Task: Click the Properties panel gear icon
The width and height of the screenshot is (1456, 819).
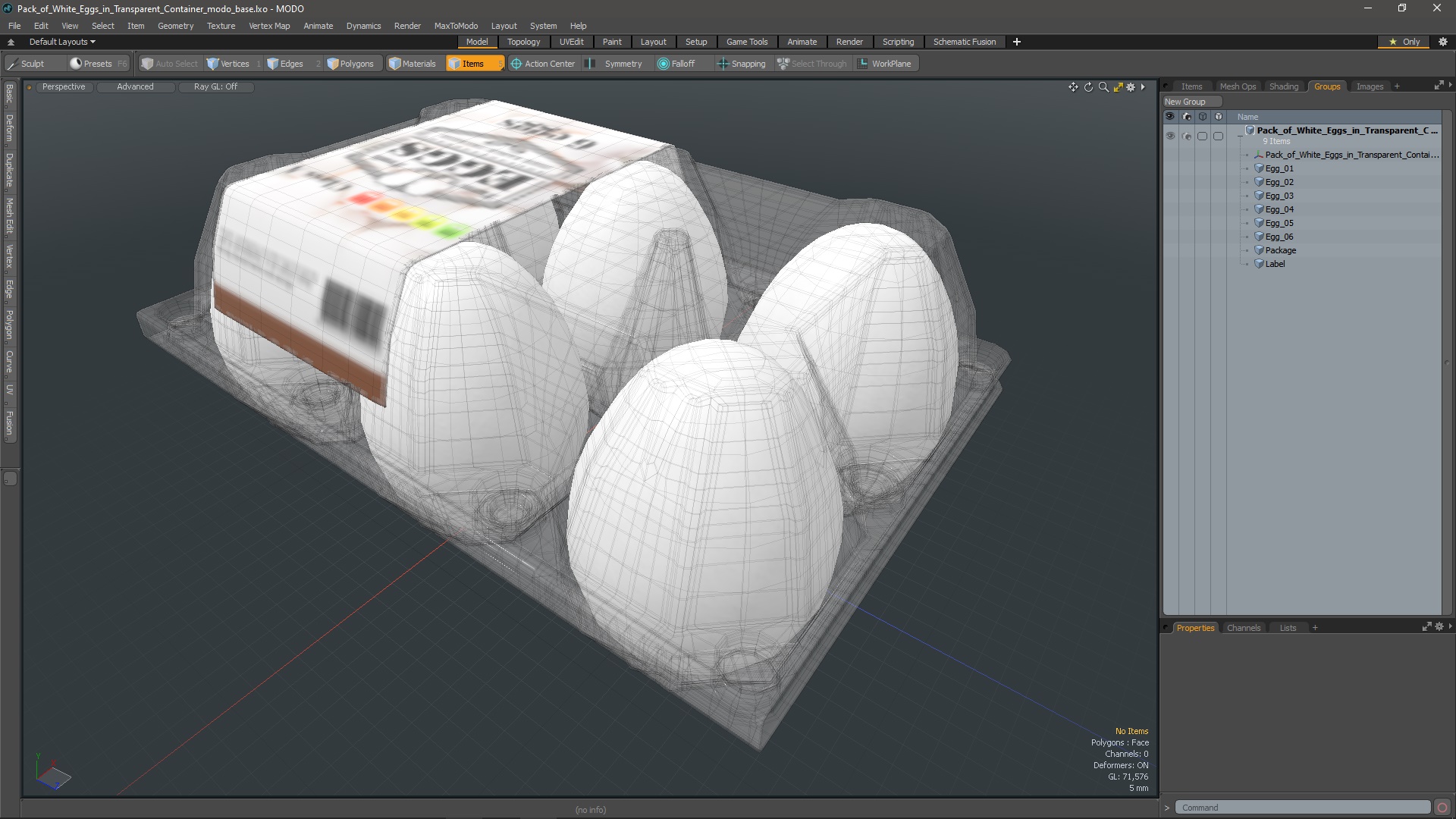Action: pos(1439,627)
